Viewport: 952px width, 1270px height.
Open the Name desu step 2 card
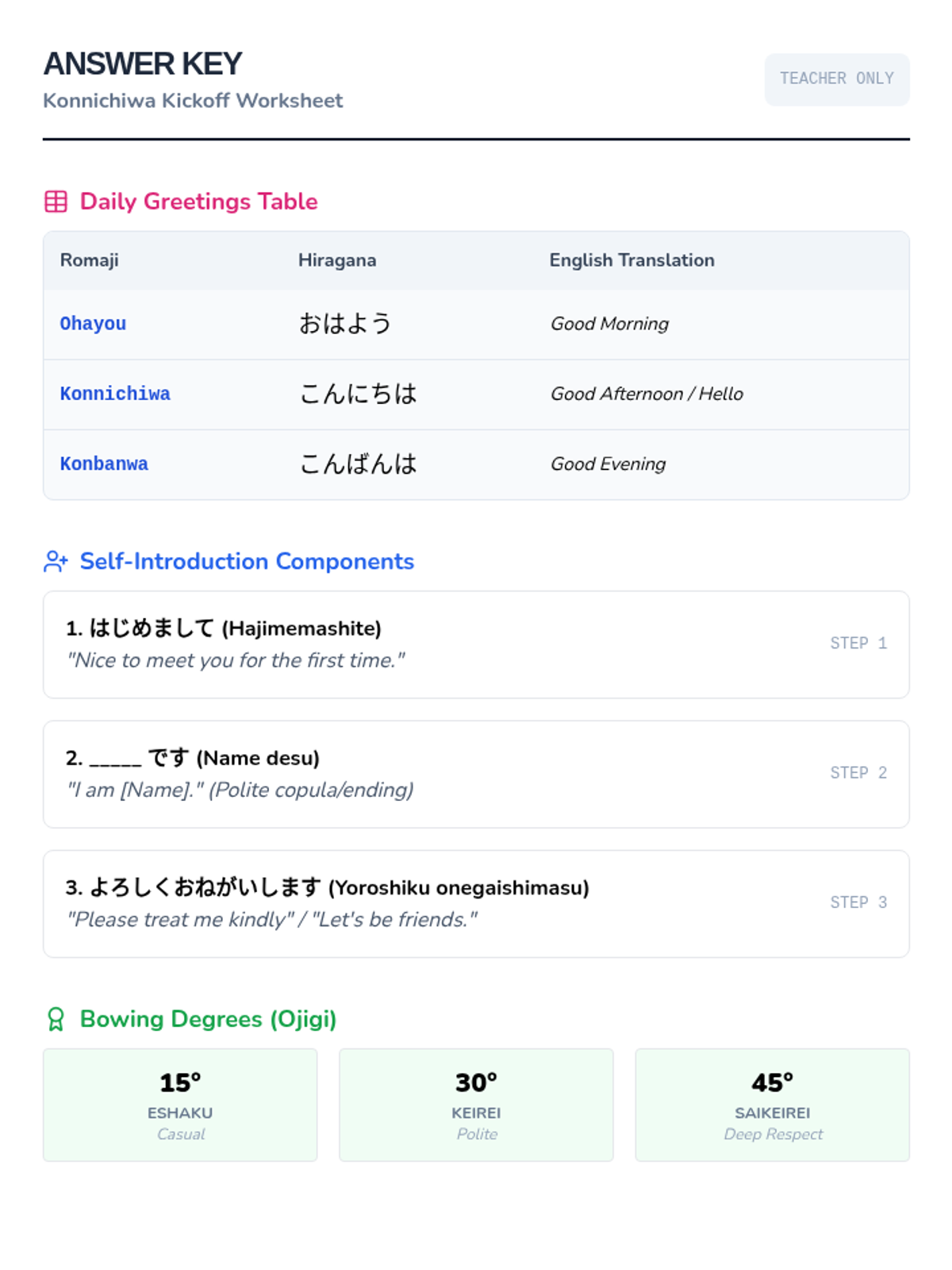point(476,774)
